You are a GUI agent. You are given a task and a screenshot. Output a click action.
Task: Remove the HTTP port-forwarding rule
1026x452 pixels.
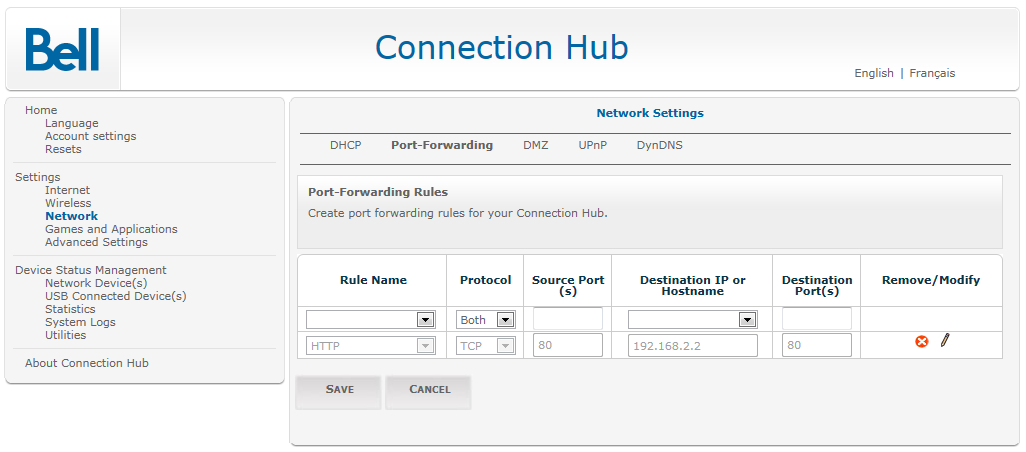tap(921, 341)
